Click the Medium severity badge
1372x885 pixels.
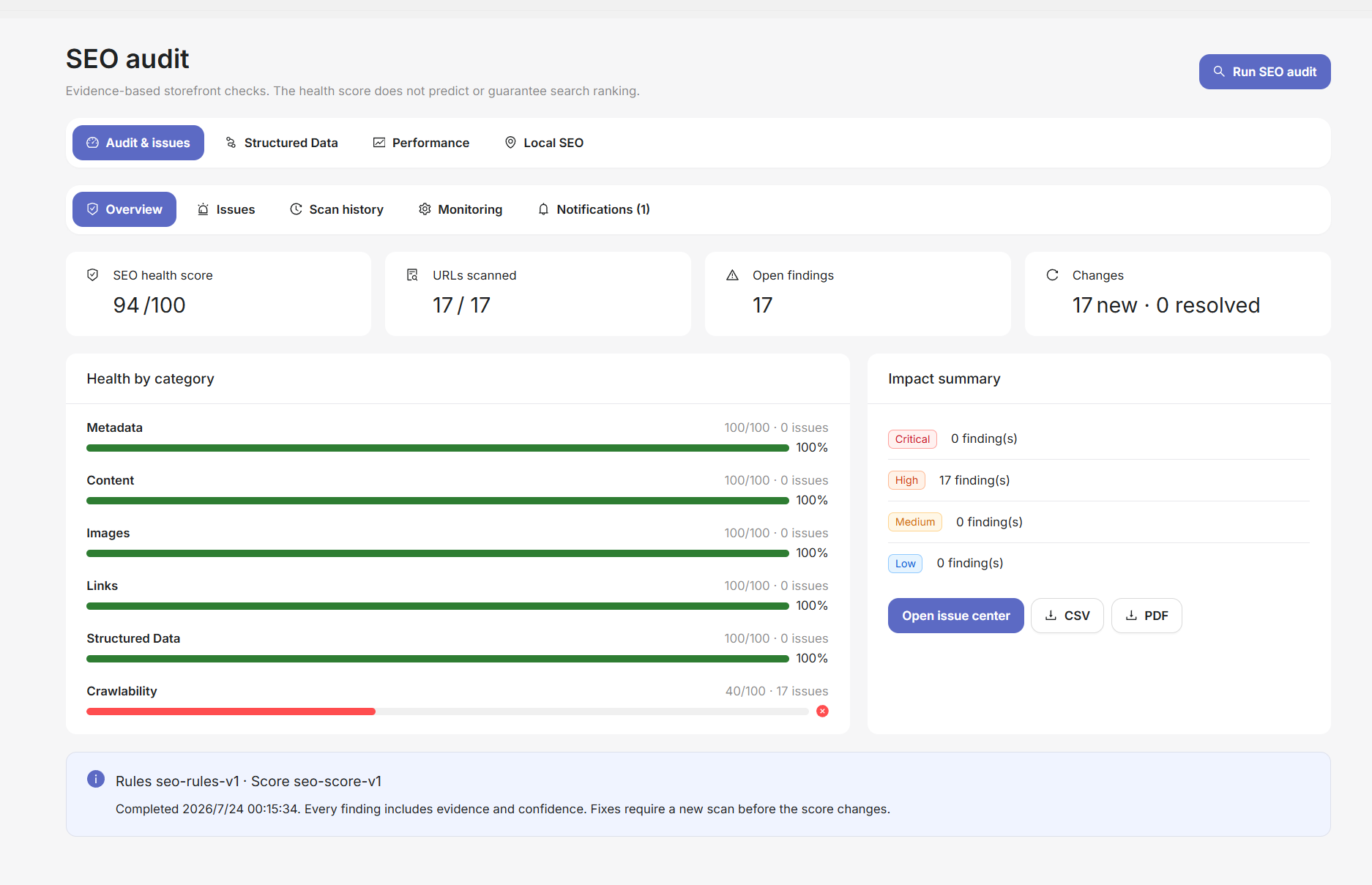915,522
